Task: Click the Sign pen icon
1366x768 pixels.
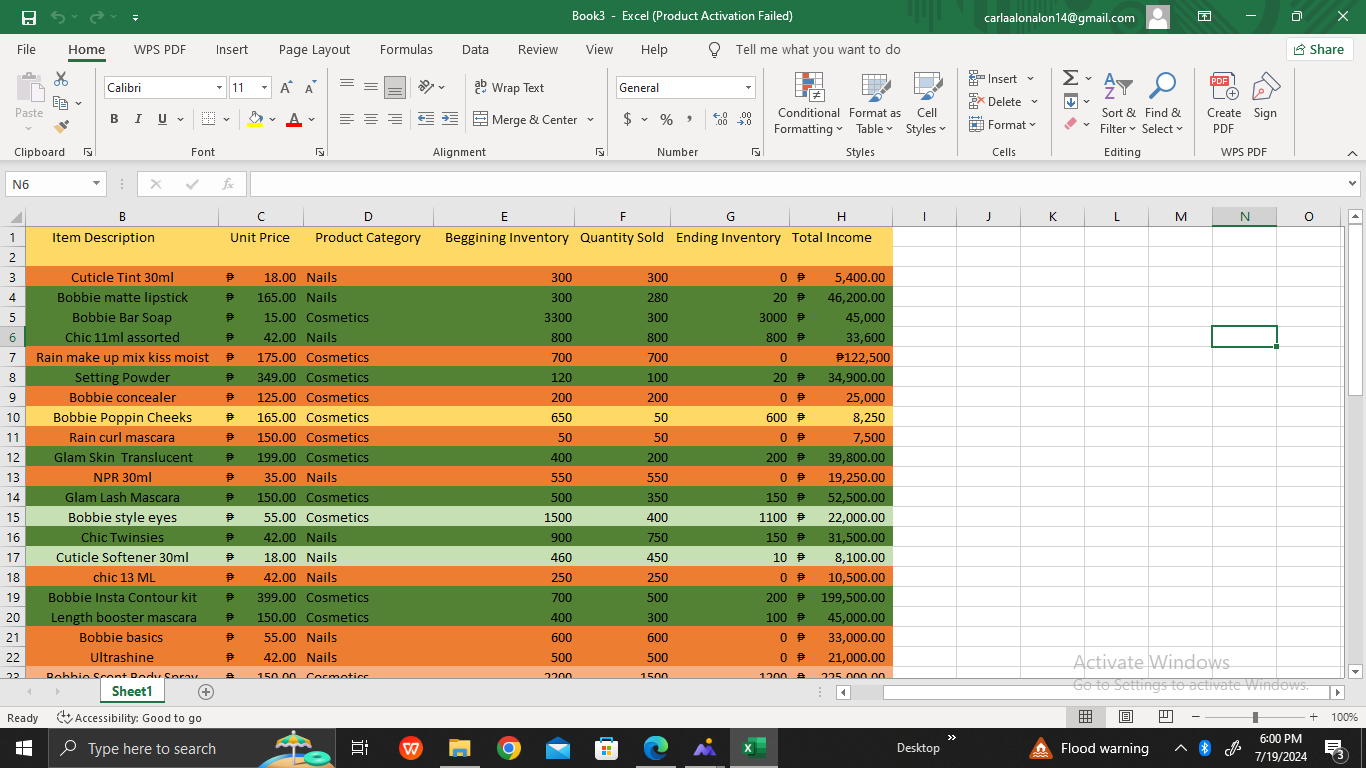Action: tap(1265, 96)
